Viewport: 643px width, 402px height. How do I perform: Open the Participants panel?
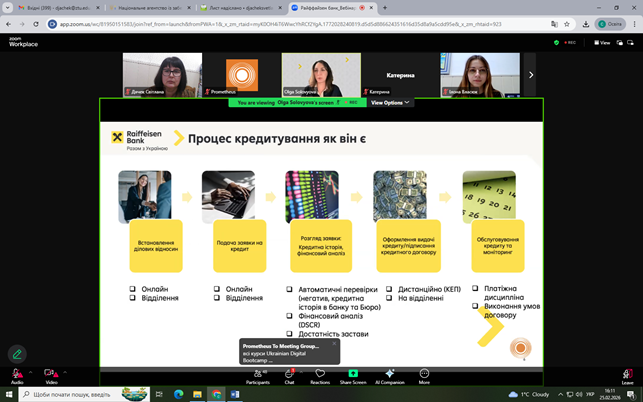click(x=257, y=374)
